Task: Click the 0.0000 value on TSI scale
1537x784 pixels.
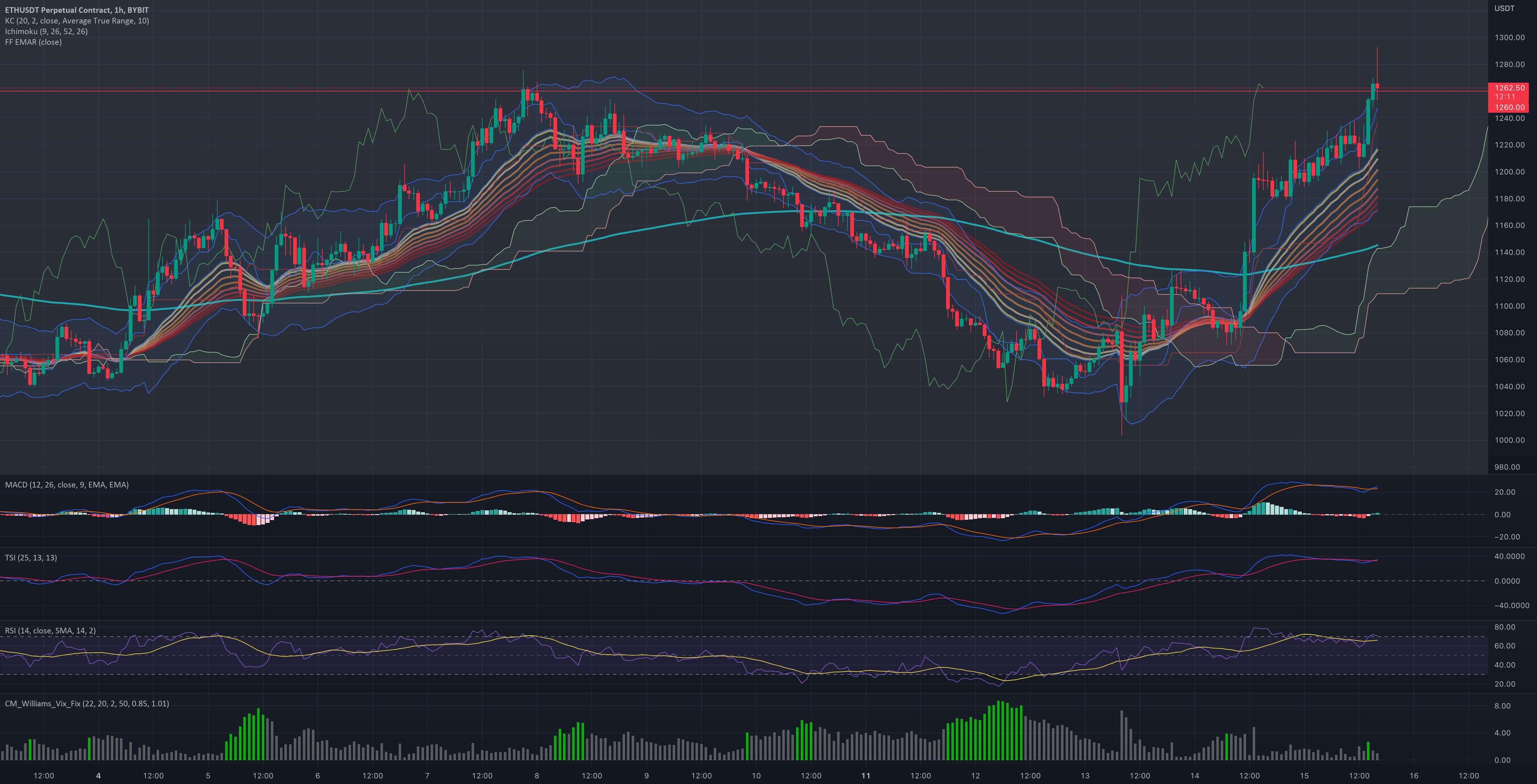Action: tap(1507, 581)
